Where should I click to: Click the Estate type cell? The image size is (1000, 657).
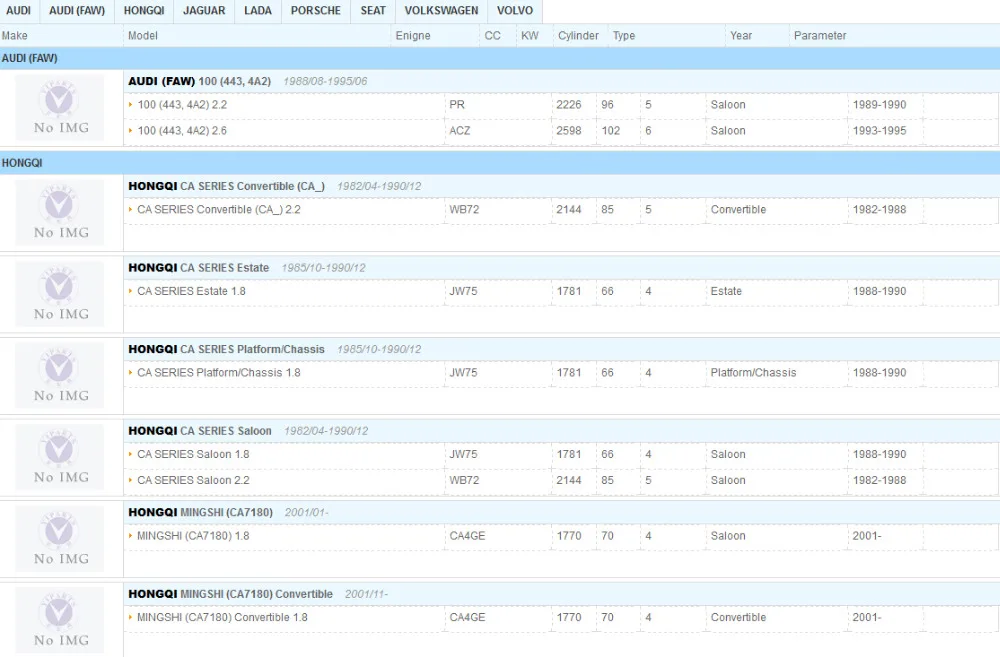726,291
